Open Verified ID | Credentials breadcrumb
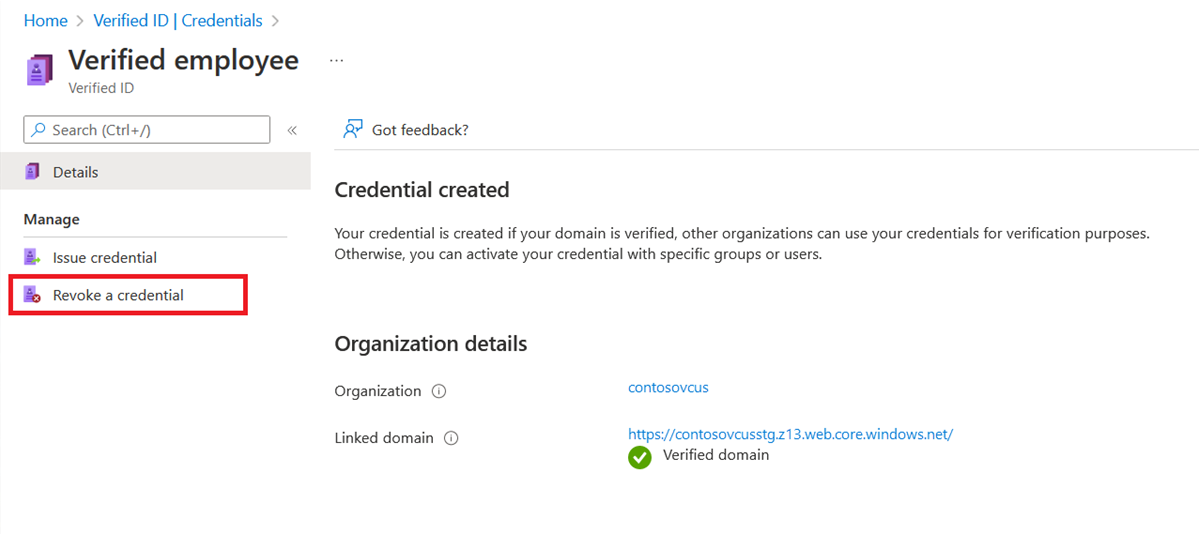1199x534 pixels. (x=177, y=21)
